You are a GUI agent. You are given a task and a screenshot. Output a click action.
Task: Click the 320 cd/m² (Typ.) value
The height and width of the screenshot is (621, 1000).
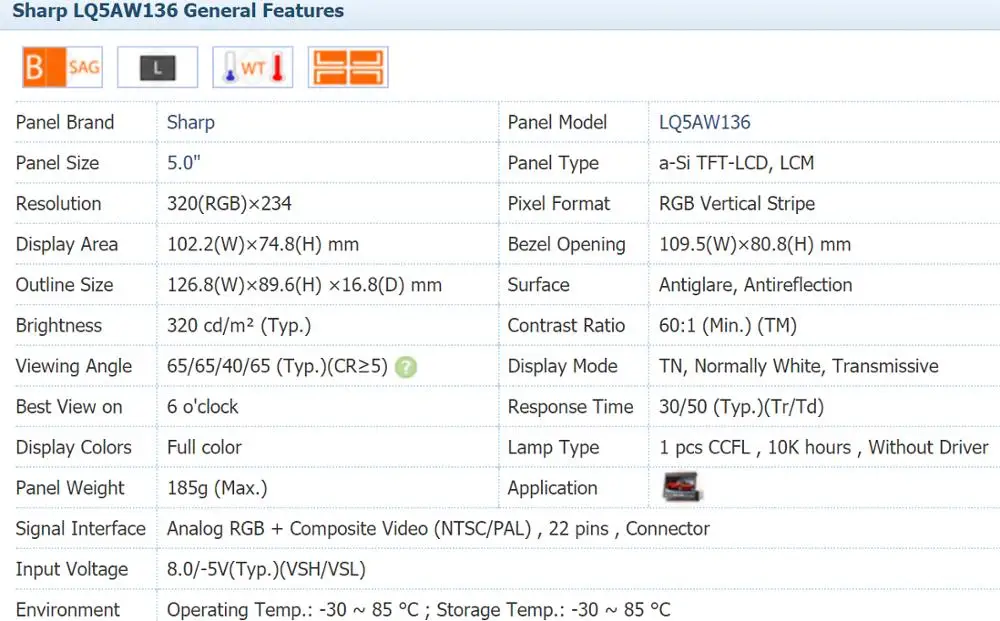pos(239,326)
